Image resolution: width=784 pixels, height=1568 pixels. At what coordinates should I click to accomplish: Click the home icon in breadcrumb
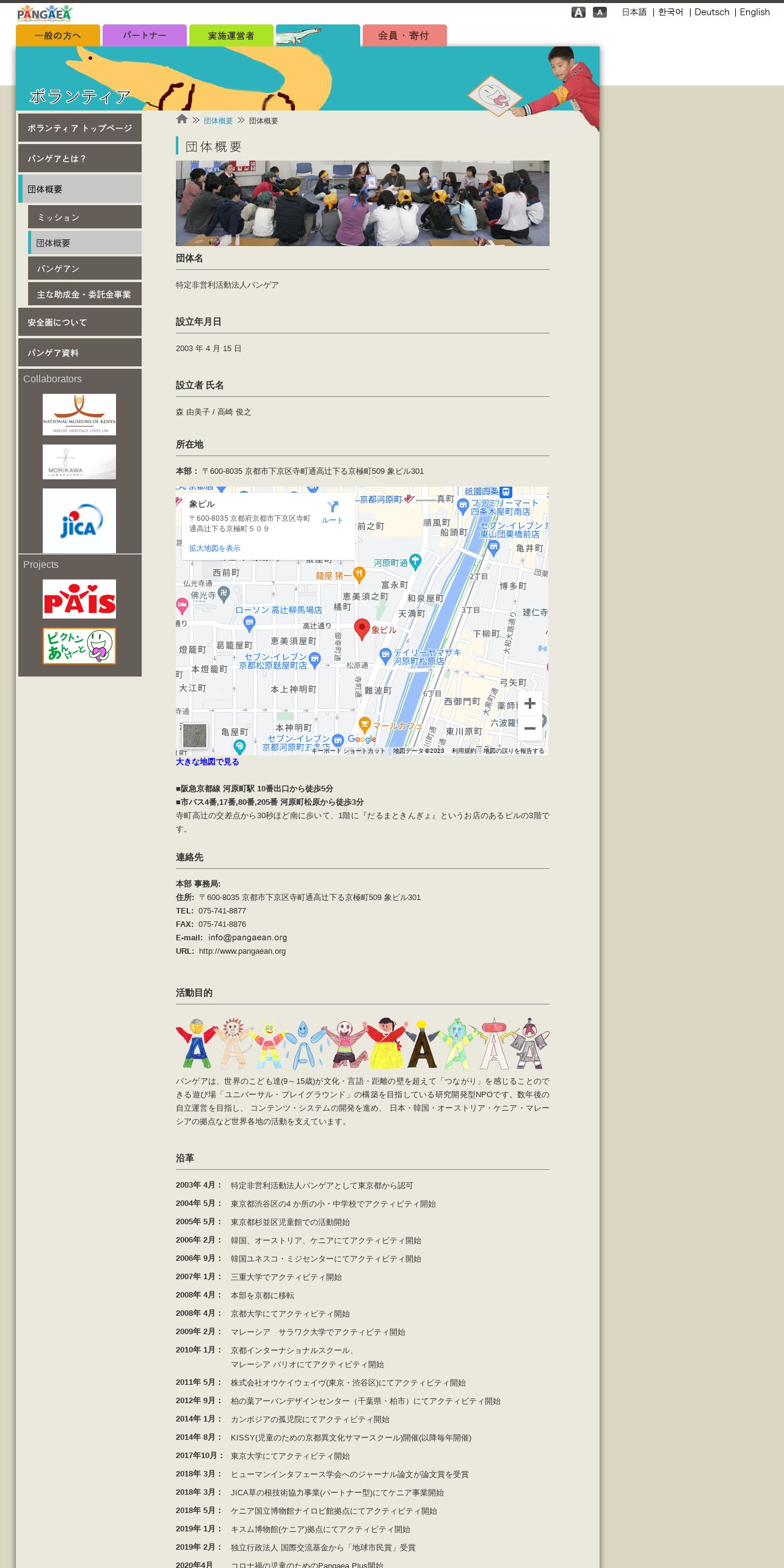pyautogui.click(x=182, y=119)
